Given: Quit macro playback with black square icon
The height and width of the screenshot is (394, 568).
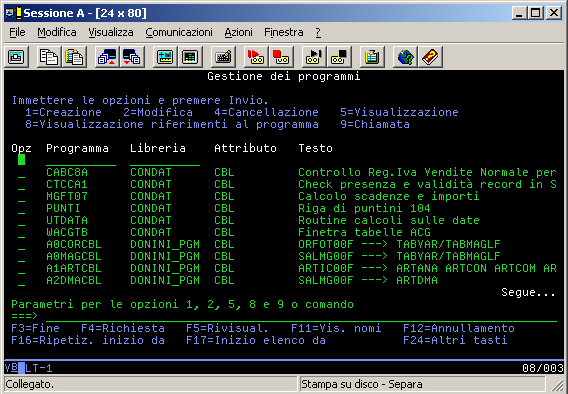Looking at the screenshot, I should pyautogui.click(x=339, y=57).
